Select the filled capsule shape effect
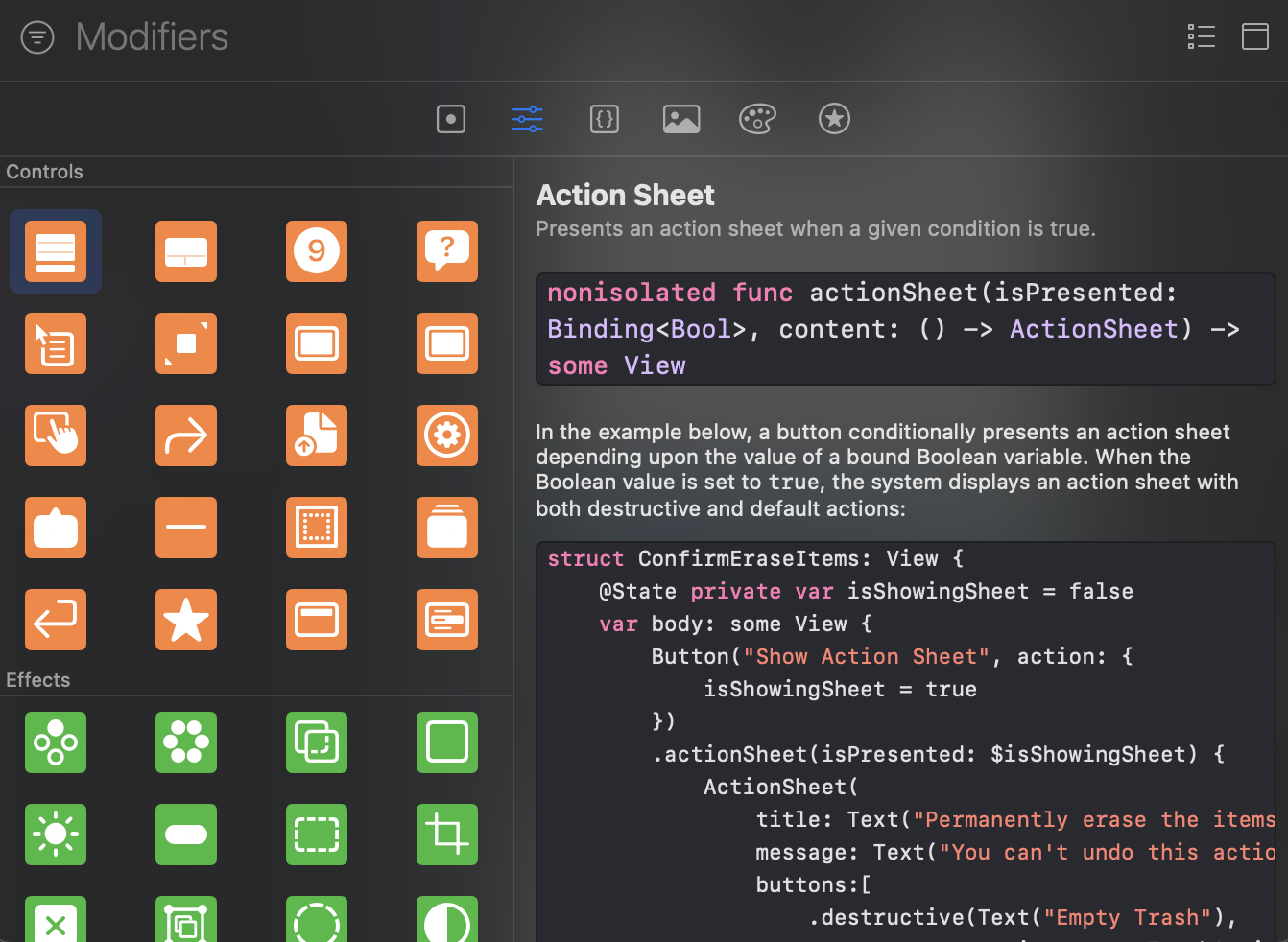 point(186,835)
